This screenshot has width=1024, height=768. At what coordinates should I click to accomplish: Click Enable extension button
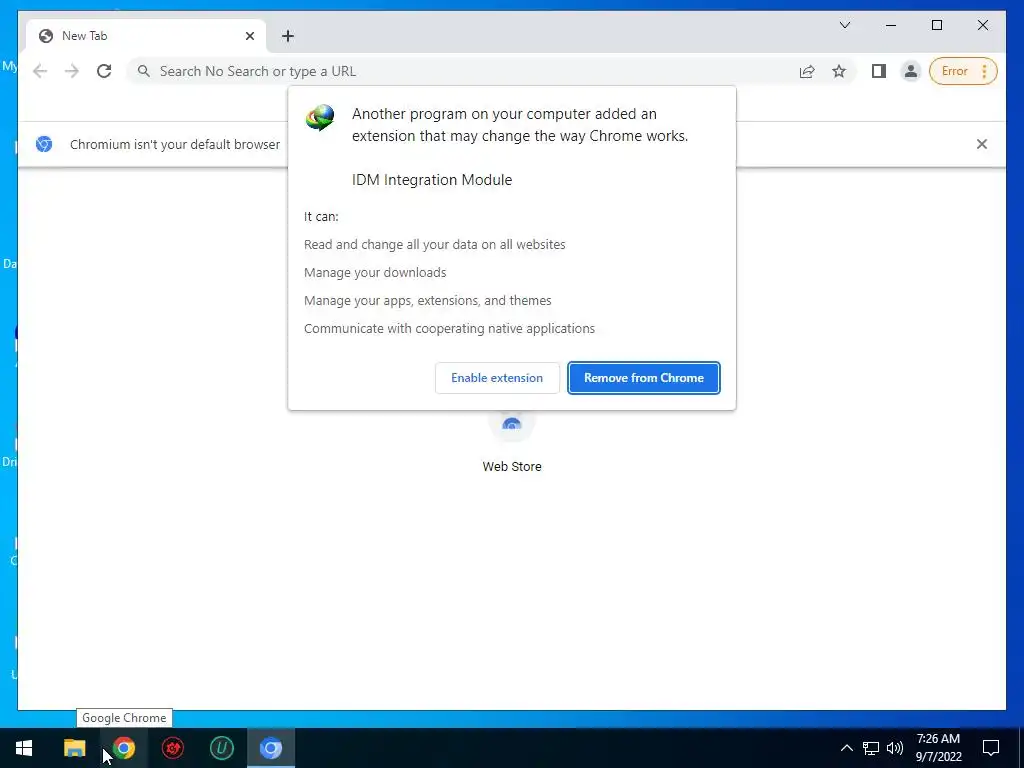click(x=497, y=378)
